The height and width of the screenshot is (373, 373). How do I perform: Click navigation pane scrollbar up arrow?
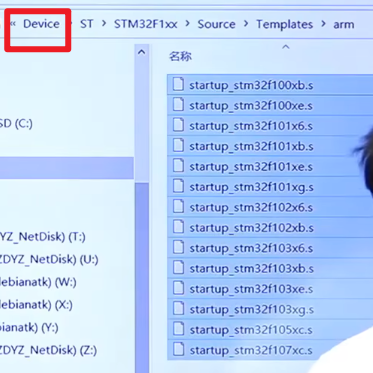[141, 52]
